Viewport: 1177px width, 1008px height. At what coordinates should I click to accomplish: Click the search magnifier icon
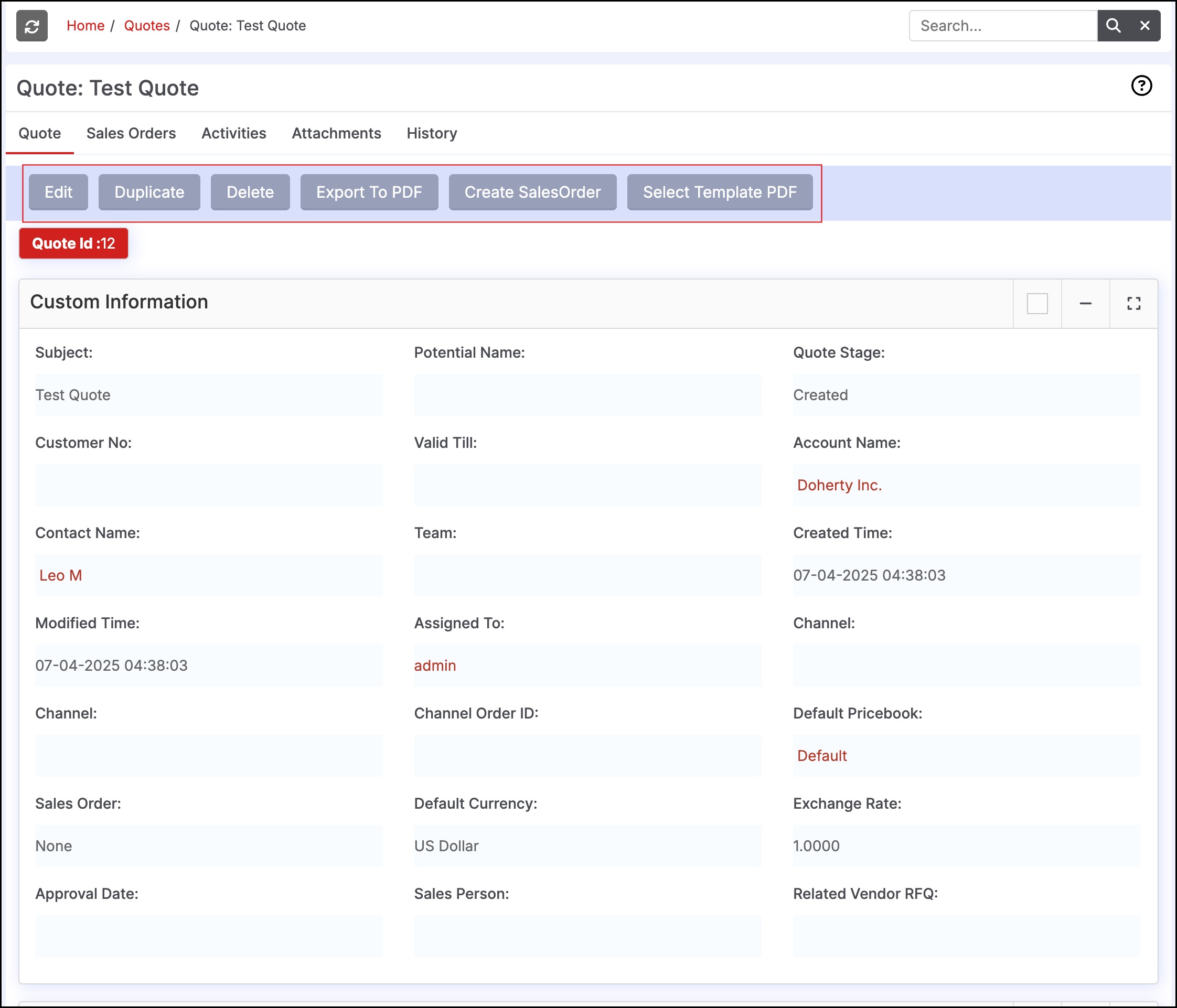pyautogui.click(x=1113, y=26)
